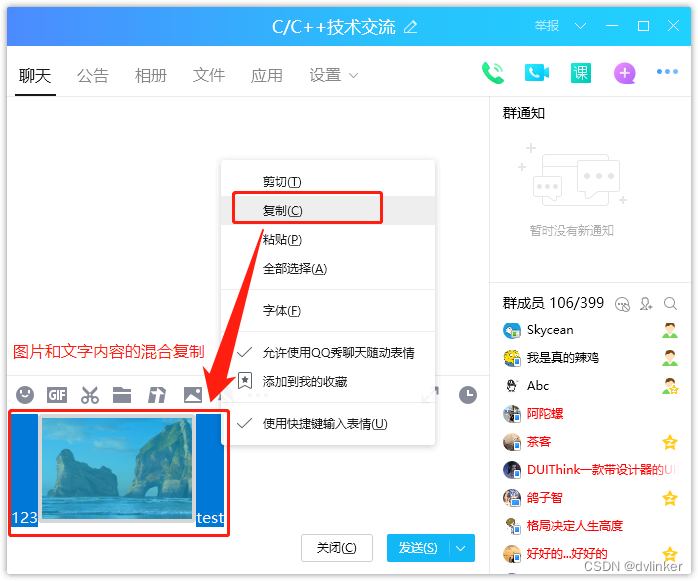Click the music share icon
The width and height of the screenshot is (698, 581).
click(157, 395)
